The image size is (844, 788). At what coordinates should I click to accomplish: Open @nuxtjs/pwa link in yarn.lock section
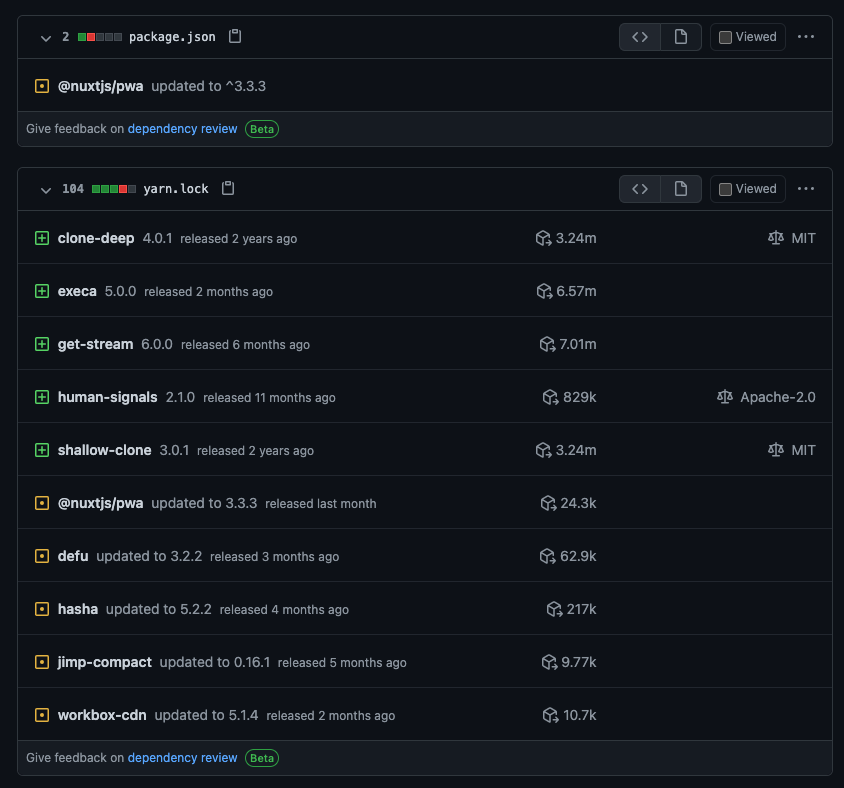pos(100,503)
